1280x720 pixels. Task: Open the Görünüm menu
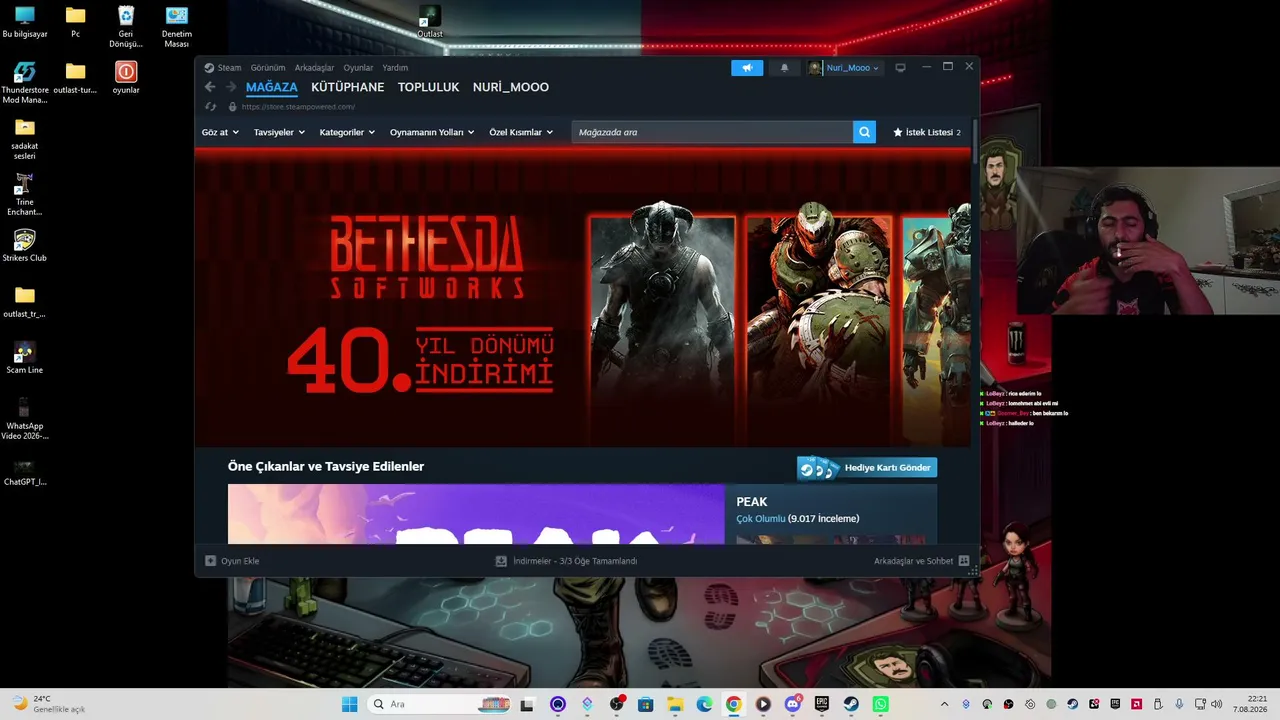click(x=268, y=68)
